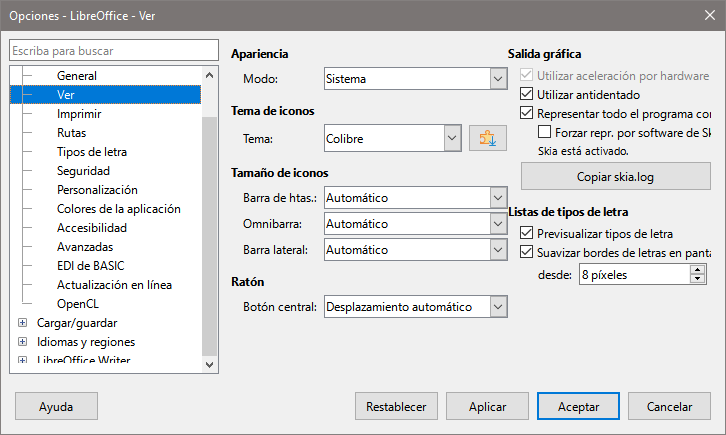Image resolution: width=726 pixels, height=435 pixels.
Task: Select Accesibilidad in the options tree
Action: 92,227
